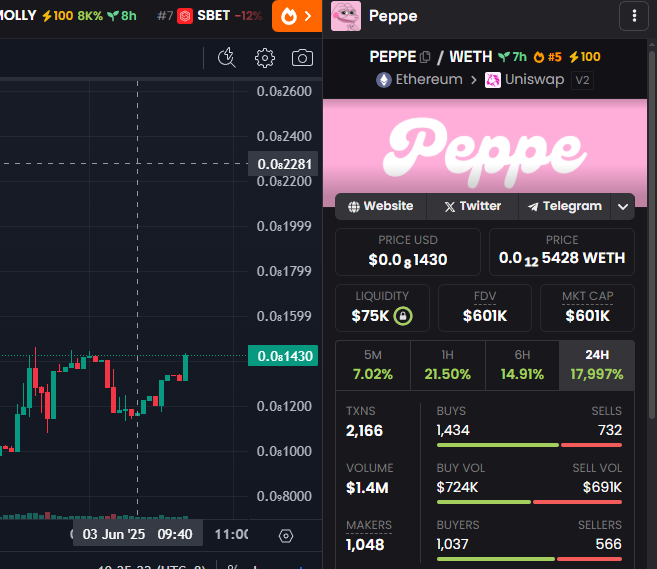The width and height of the screenshot is (657, 569).
Task: Take a chart snapshot with camera icon
Action: 302,58
